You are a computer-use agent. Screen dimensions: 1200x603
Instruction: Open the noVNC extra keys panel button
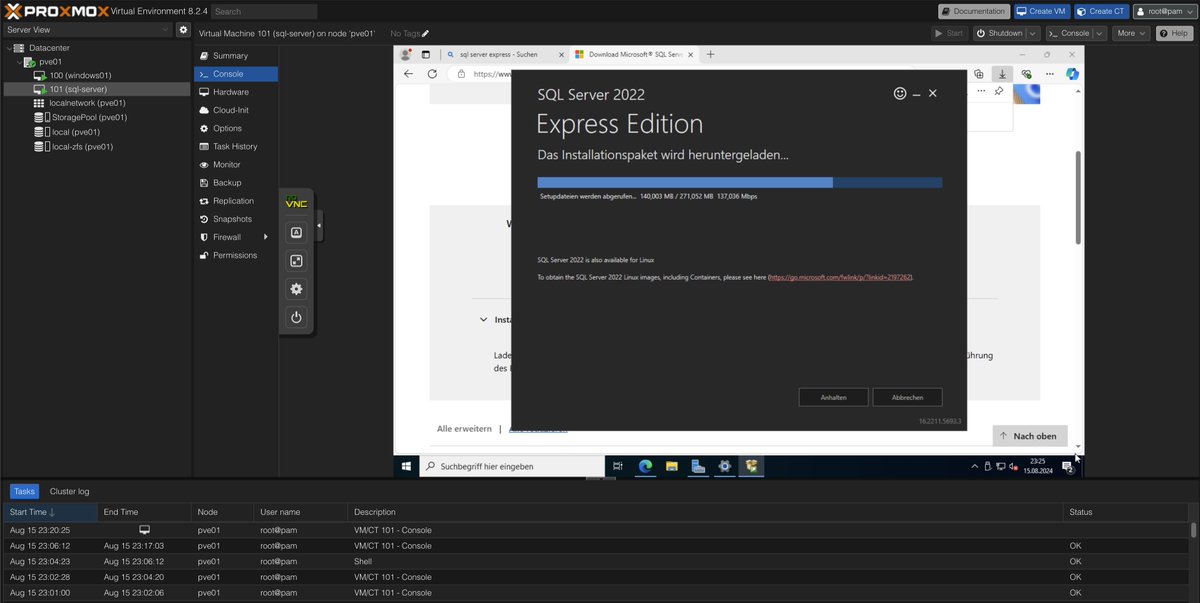point(296,233)
